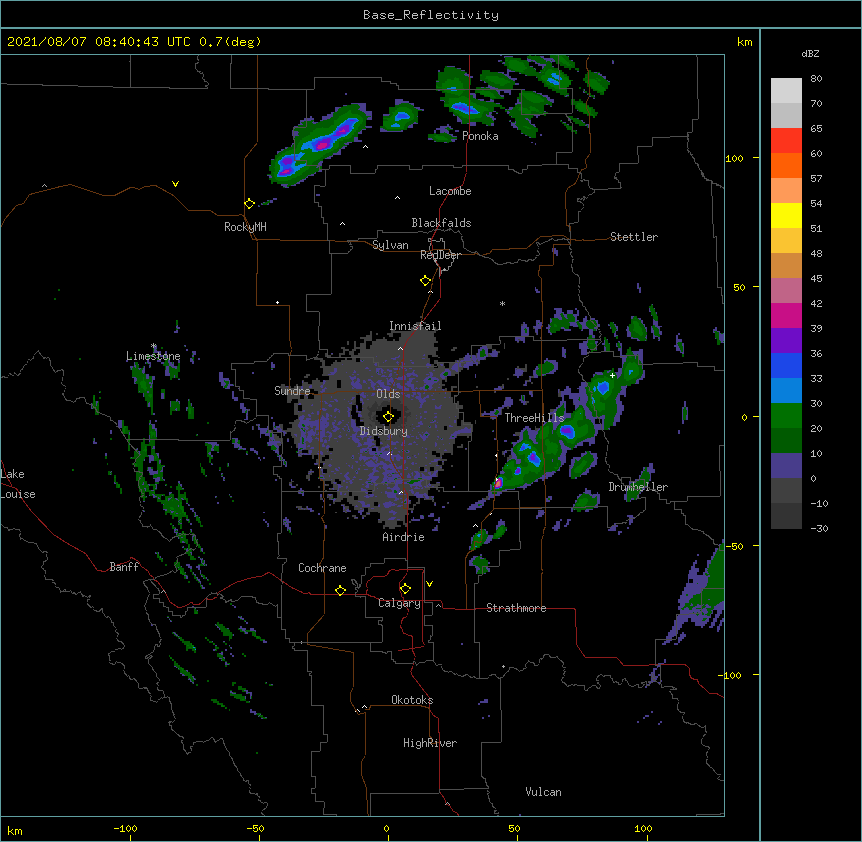Click the Strathmore label
This screenshot has width=862, height=842.
[x=516, y=608]
